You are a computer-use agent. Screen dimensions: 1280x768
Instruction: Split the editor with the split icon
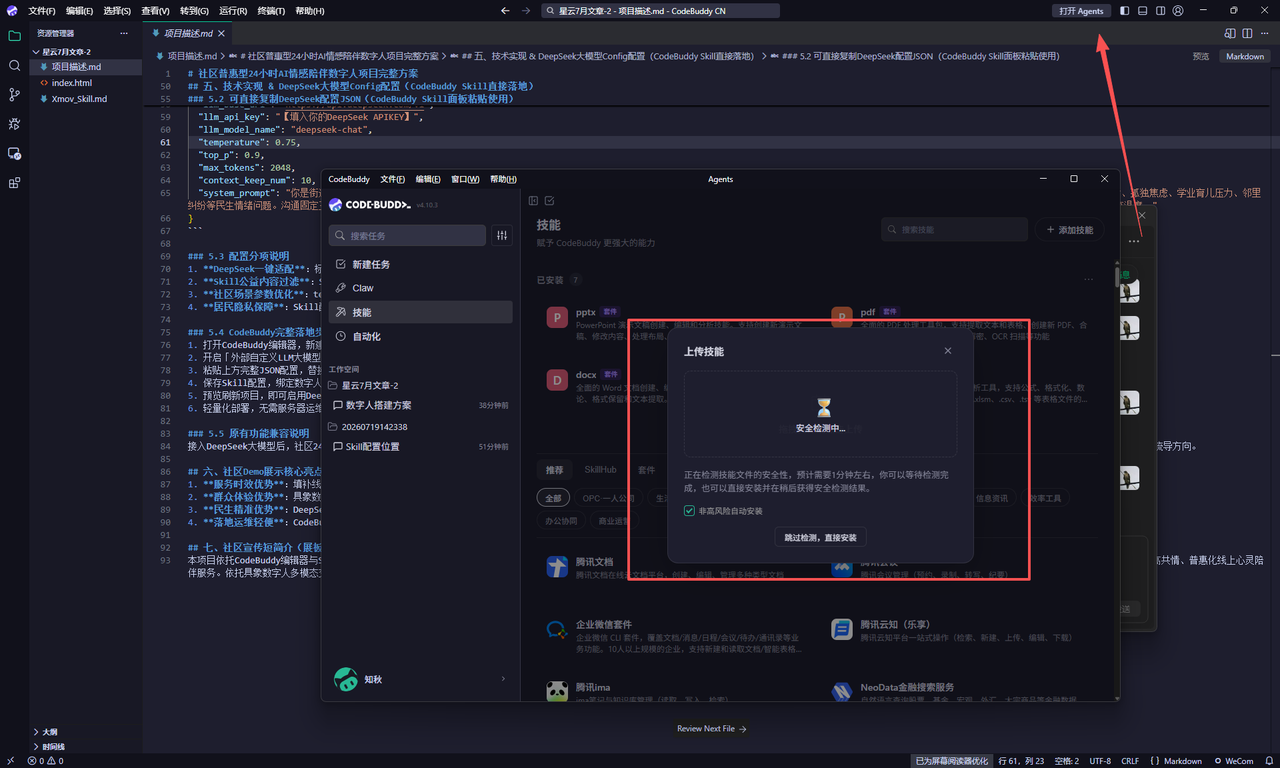(x=1248, y=33)
